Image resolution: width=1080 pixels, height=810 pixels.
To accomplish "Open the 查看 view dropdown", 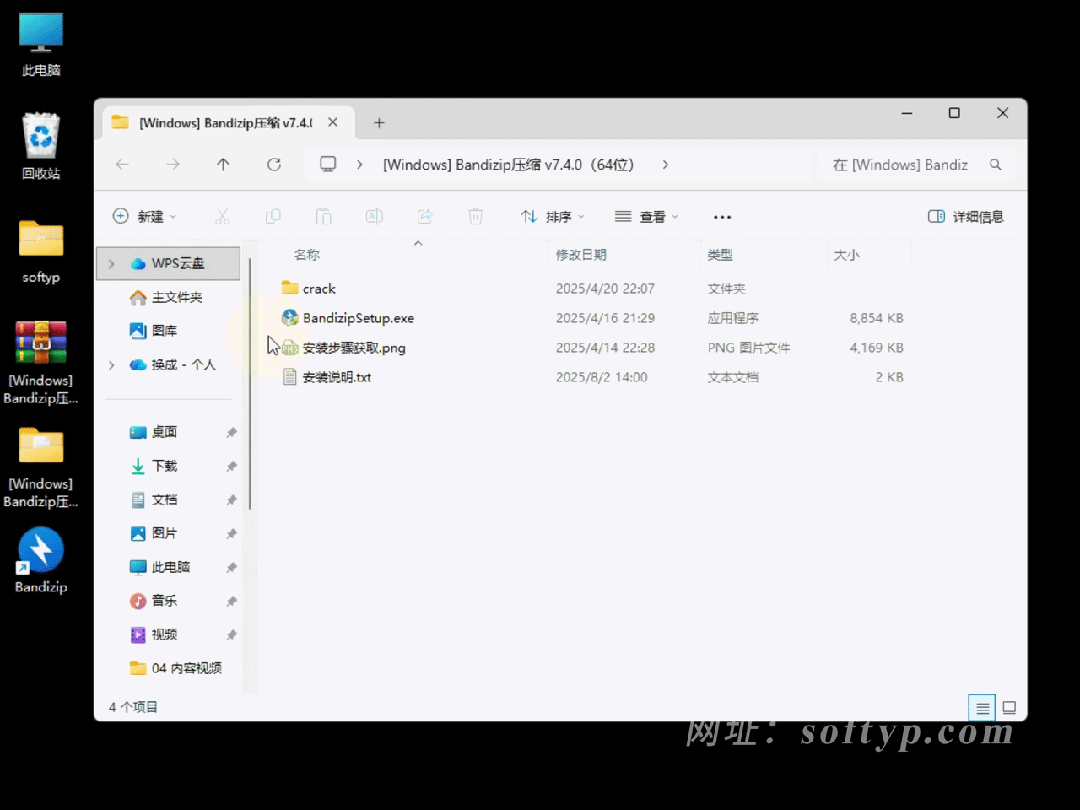I will pos(647,217).
